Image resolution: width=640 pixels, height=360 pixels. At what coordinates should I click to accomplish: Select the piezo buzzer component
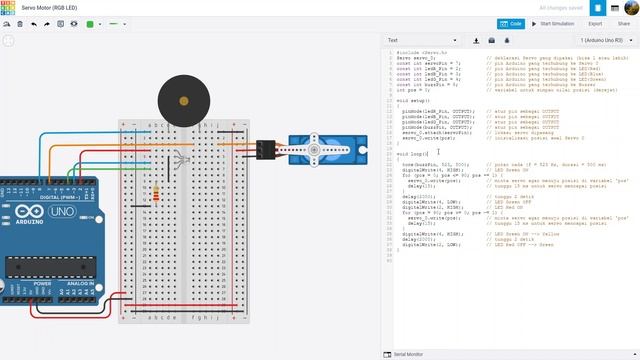184,101
